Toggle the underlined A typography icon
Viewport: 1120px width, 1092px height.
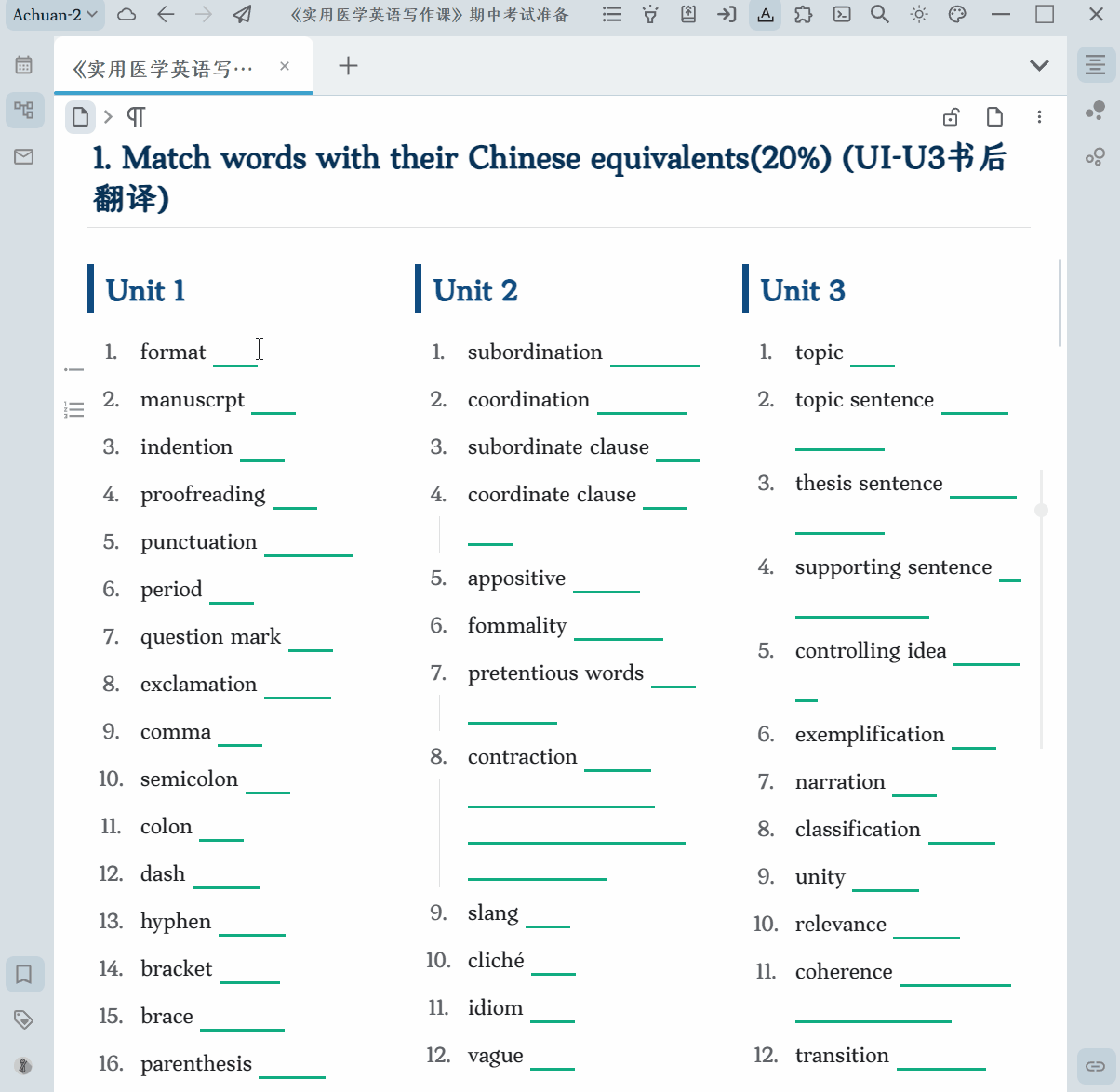[765, 15]
